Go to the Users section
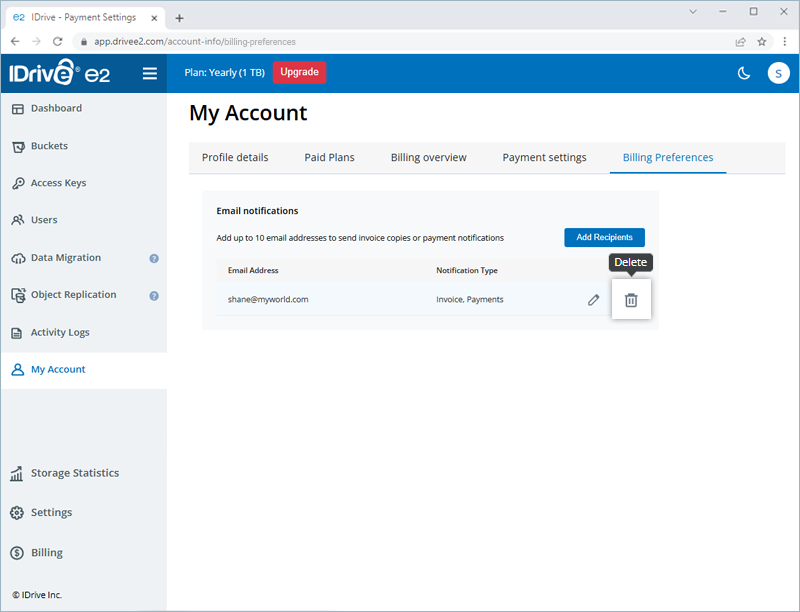This screenshot has width=800, height=612. [44, 220]
